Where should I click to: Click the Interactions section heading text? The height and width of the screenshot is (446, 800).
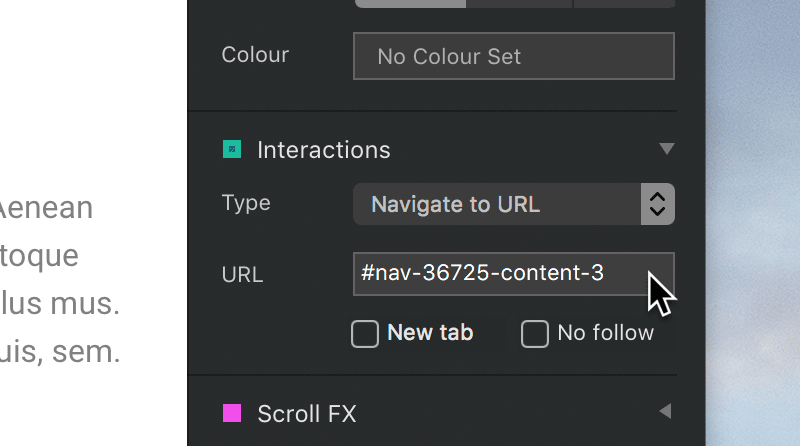323,150
